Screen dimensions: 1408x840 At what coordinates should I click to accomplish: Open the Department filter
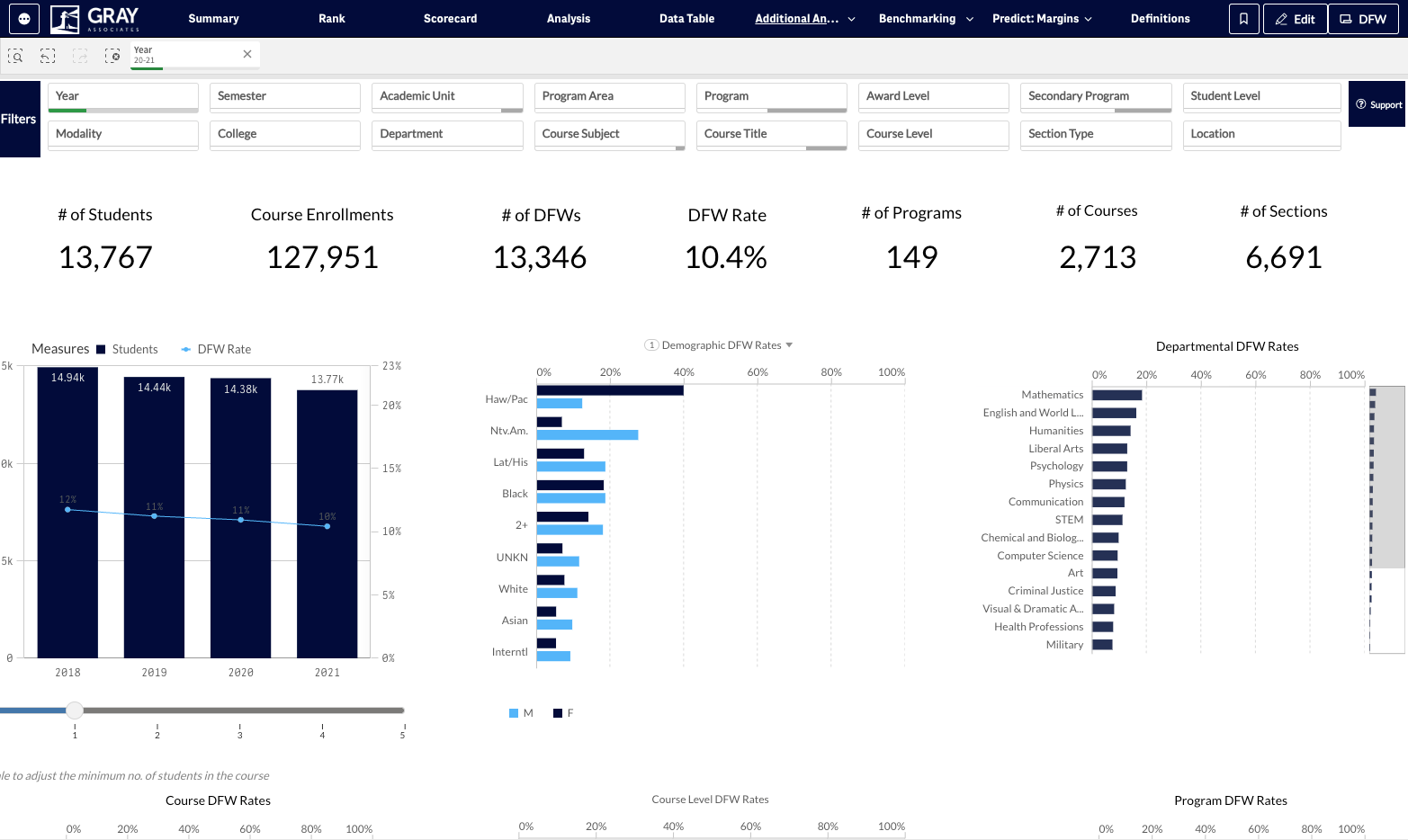pos(447,135)
